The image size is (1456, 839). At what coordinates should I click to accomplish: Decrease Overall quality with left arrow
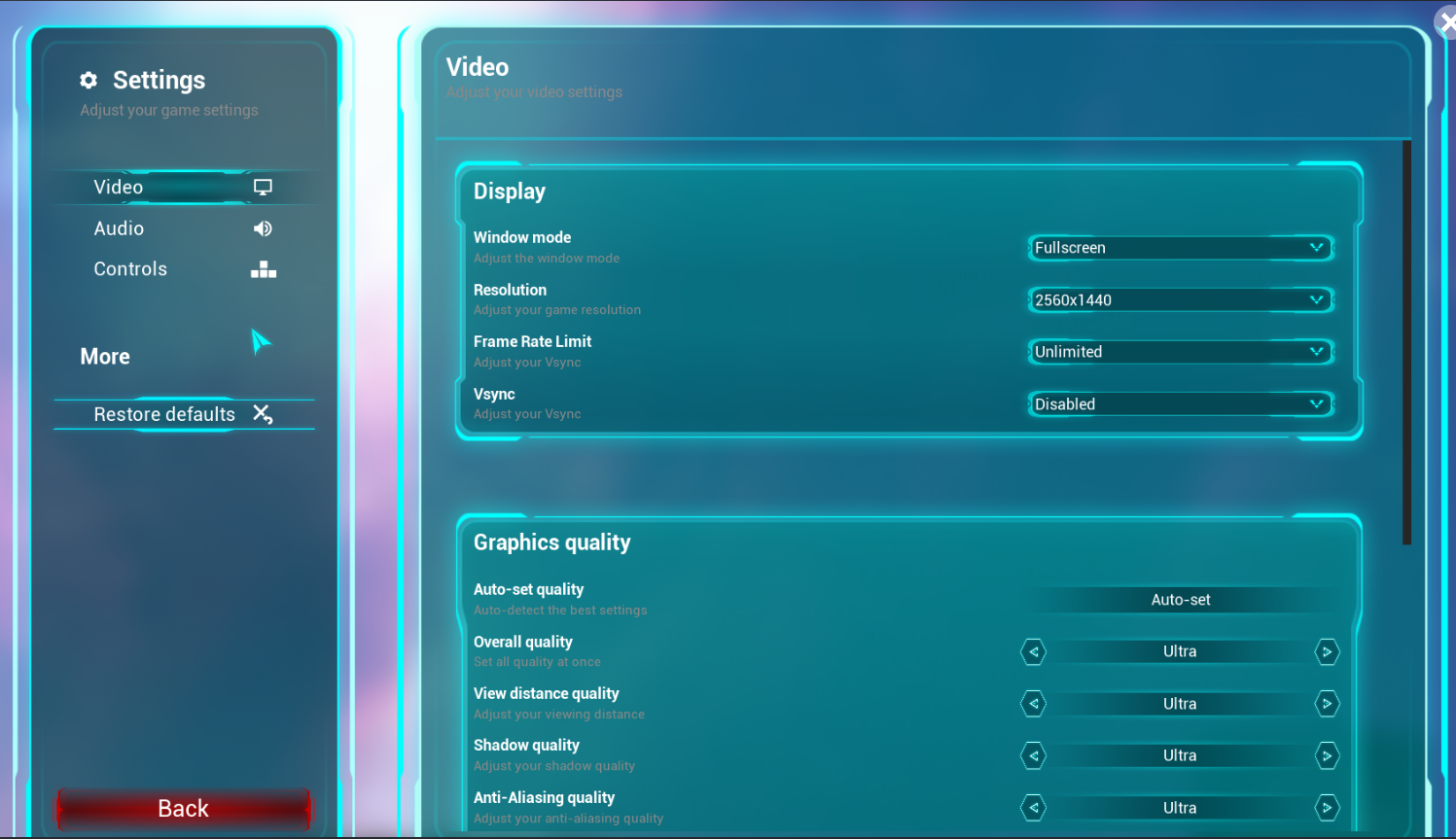[x=1033, y=651]
